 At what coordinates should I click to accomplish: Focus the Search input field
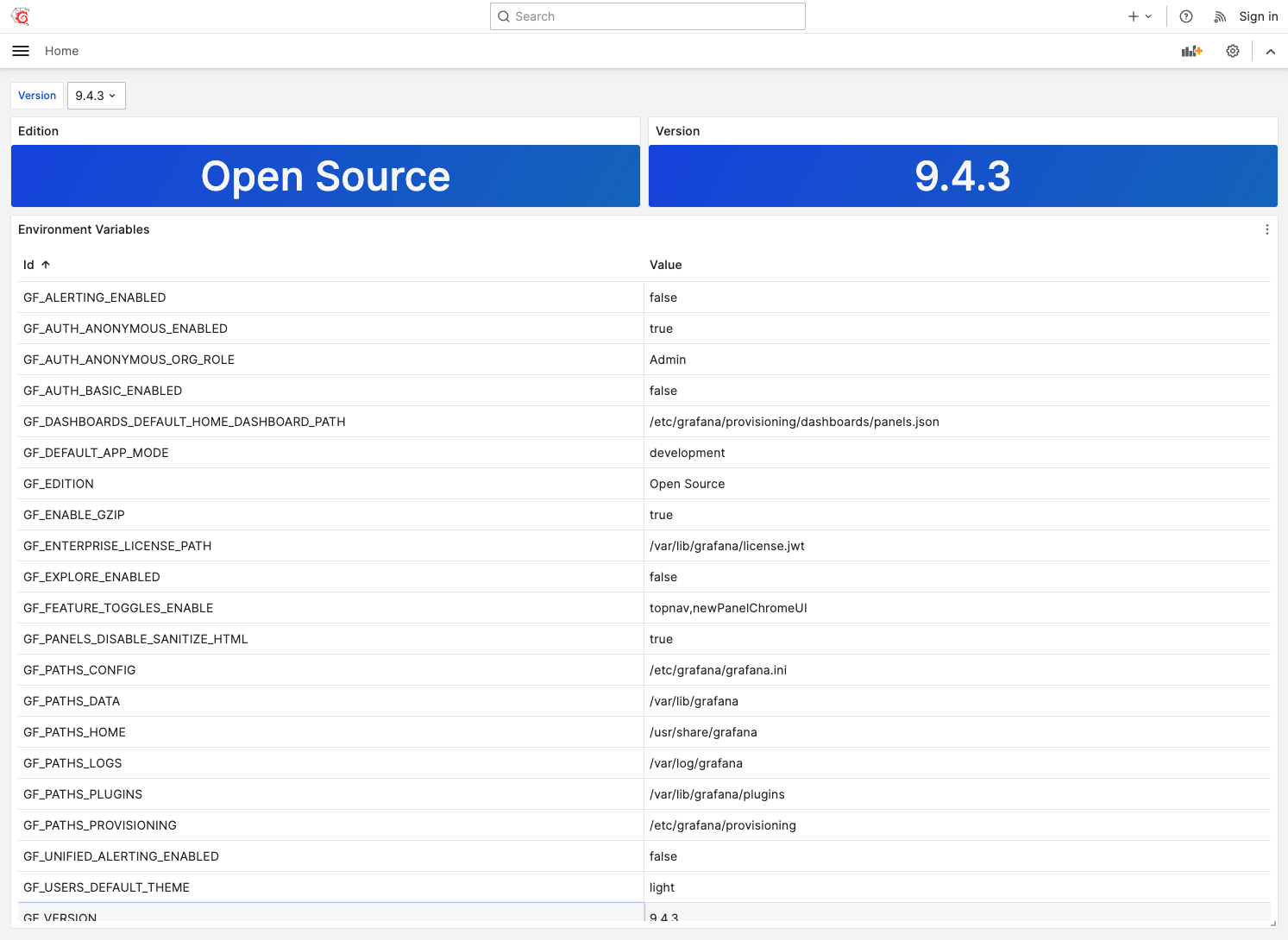pos(648,16)
